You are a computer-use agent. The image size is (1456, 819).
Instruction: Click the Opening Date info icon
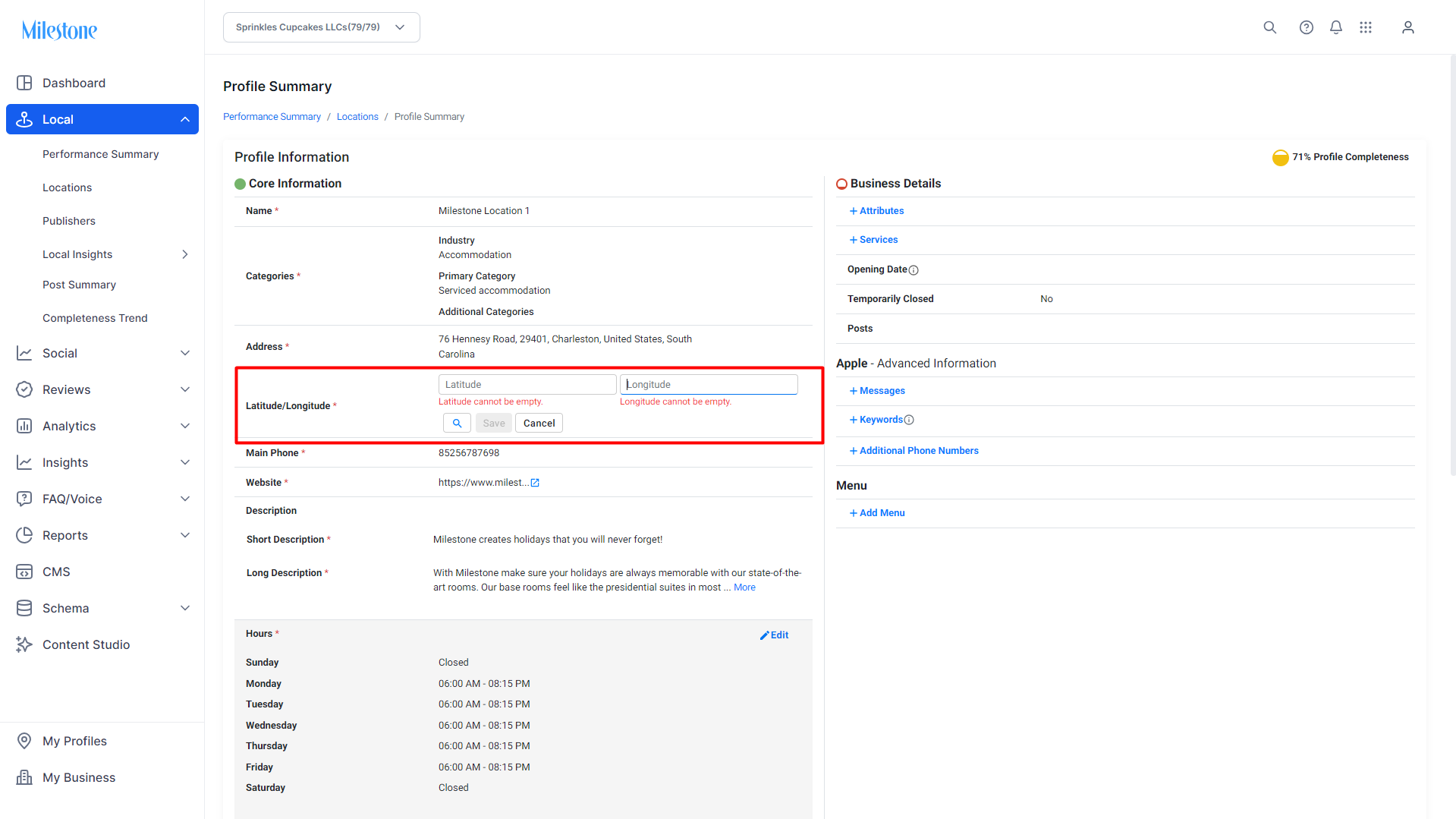914,270
